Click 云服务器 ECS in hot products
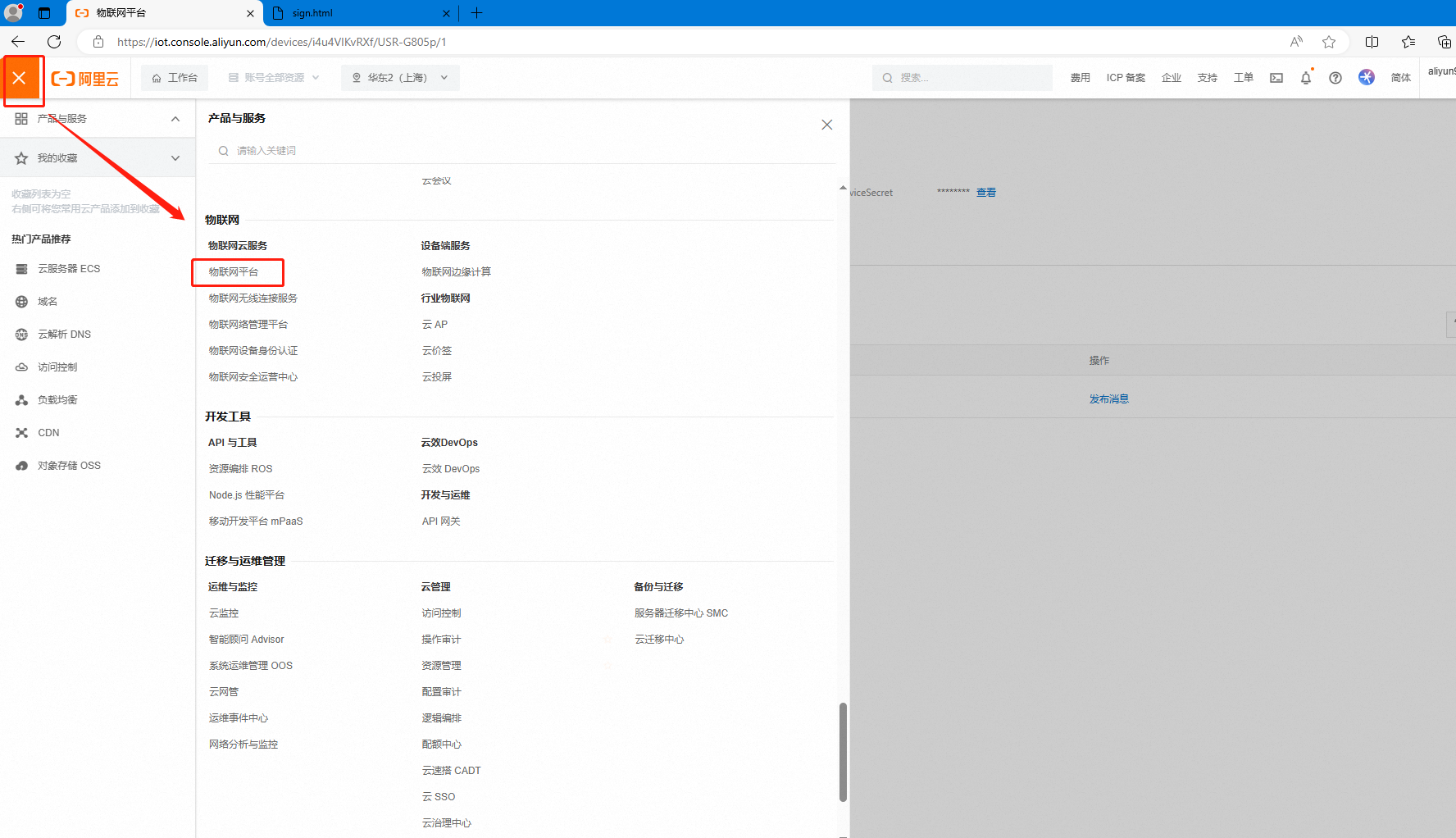 (x=69, y=269)
